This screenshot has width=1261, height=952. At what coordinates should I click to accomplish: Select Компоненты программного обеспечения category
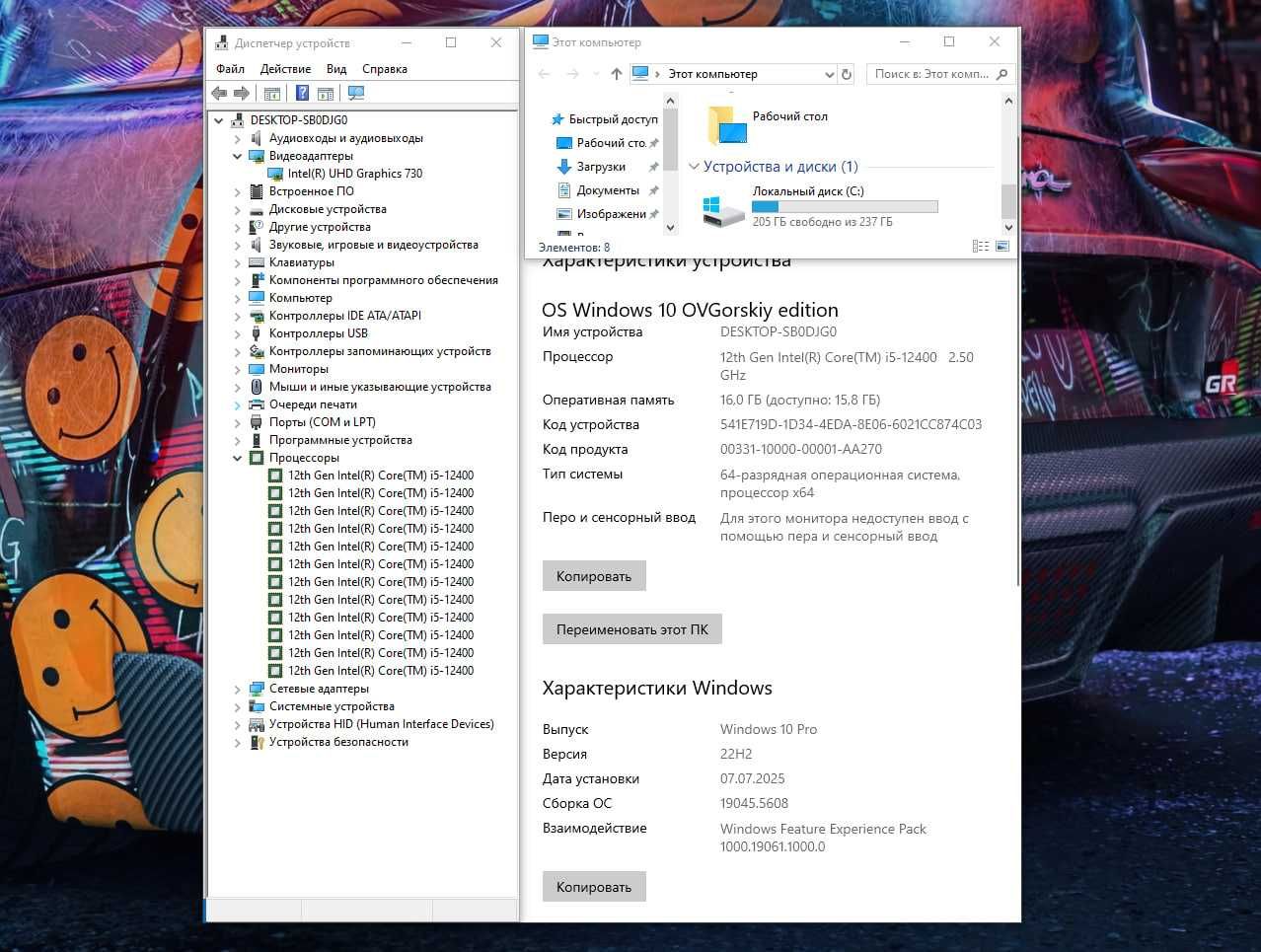(x=384, y=280)
